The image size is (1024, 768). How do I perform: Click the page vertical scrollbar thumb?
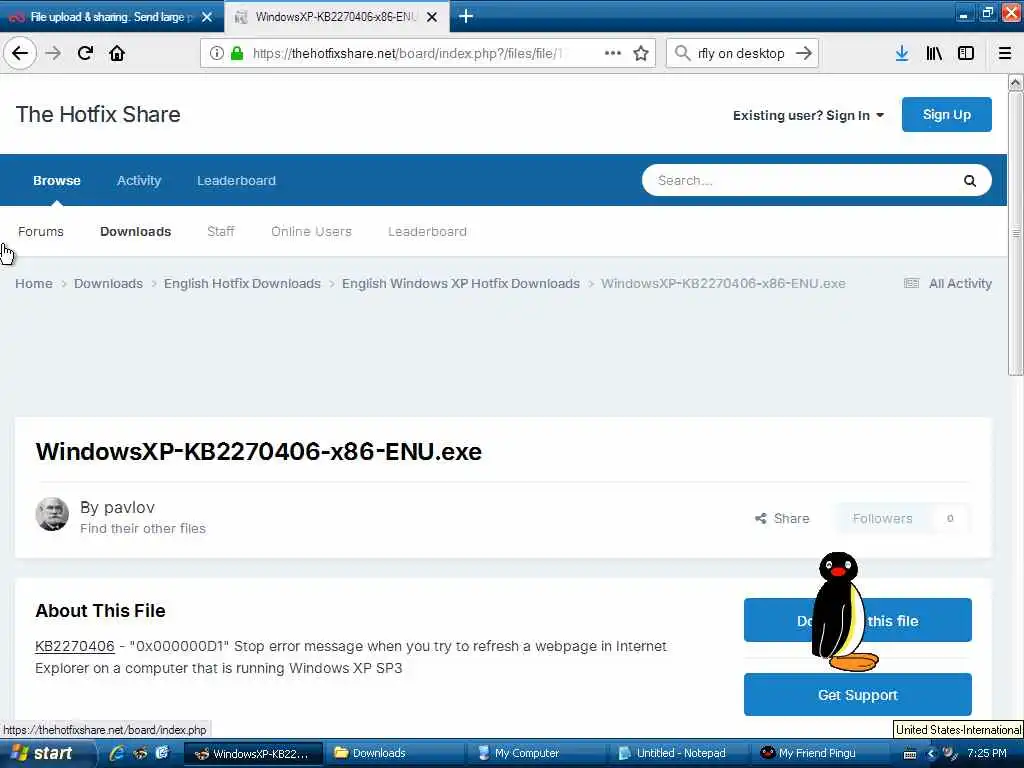[1015, 234]
